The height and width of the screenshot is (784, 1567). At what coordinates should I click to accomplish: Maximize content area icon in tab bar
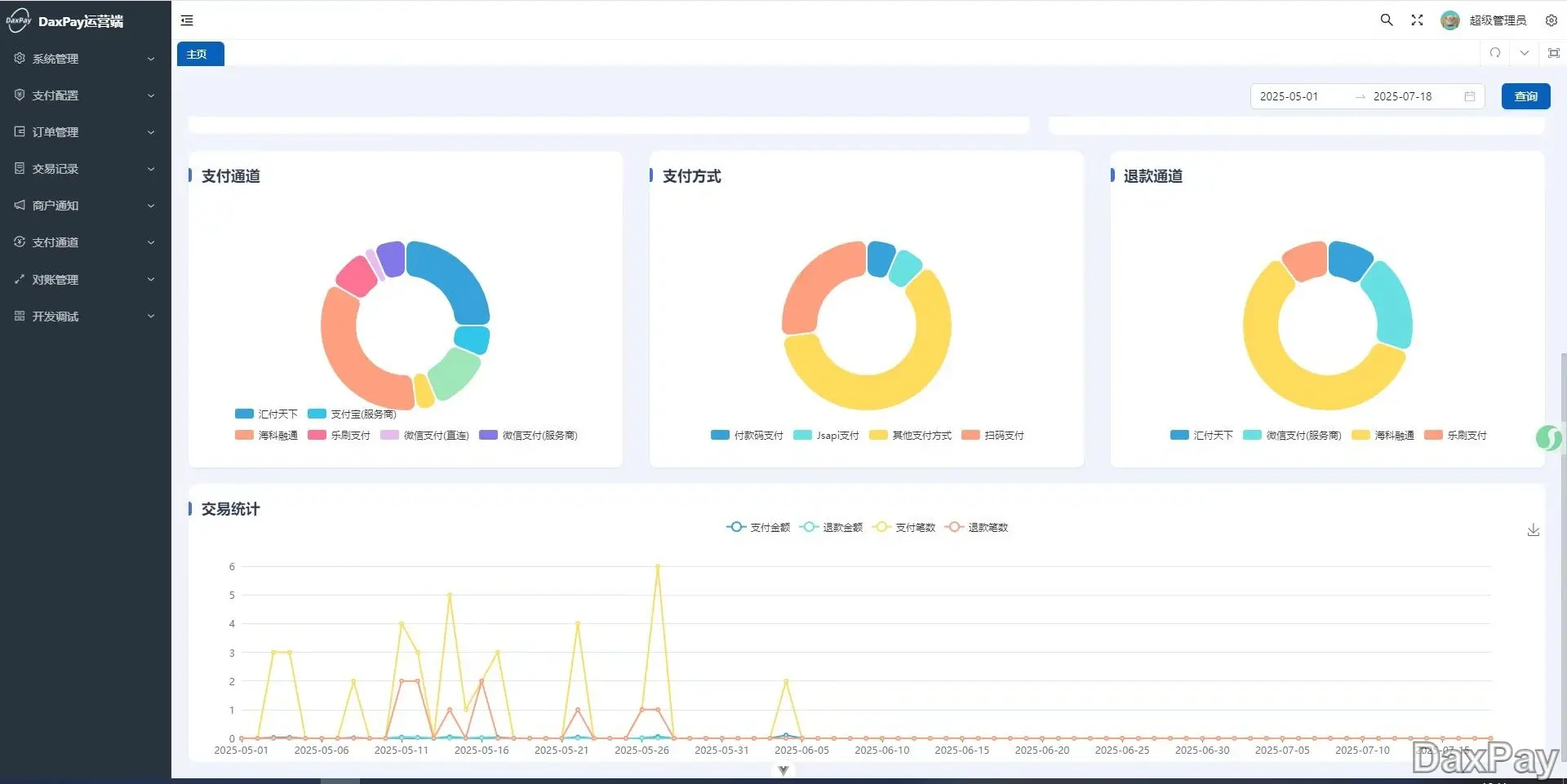tap(1553, 53)
